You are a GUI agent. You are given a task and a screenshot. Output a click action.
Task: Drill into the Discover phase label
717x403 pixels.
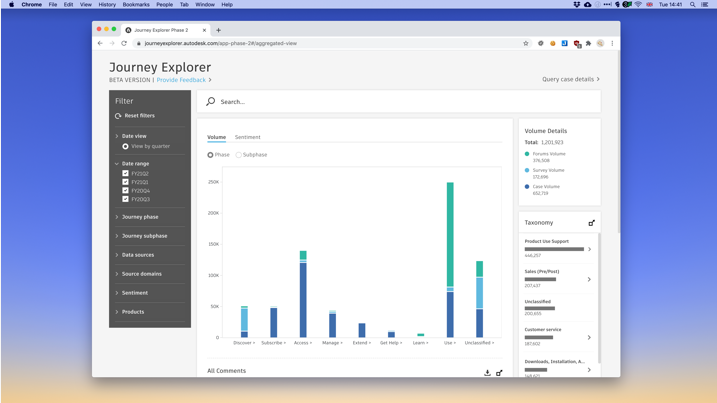[244, 343]
